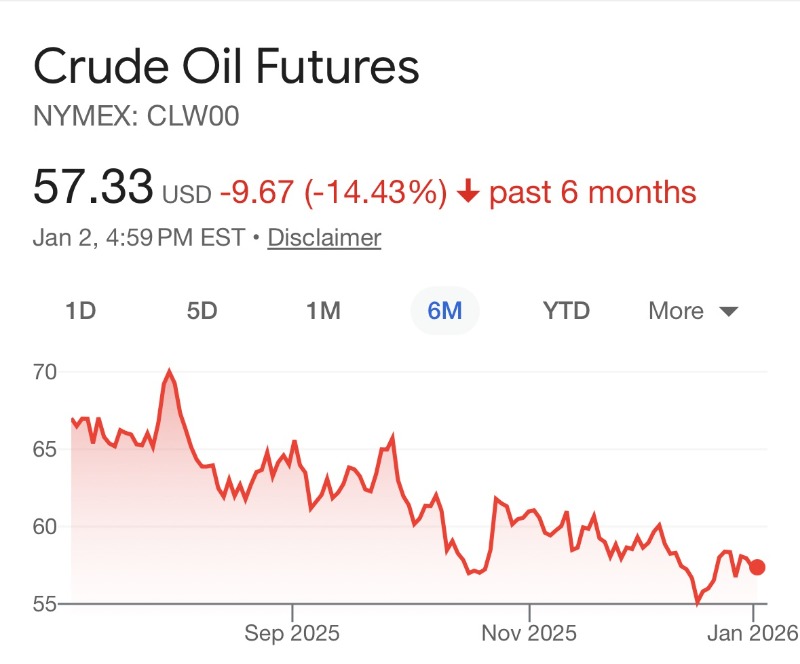Expand the More ranges dropdown
The height and width of the screenshot is (664, 800).
[693, 311]
